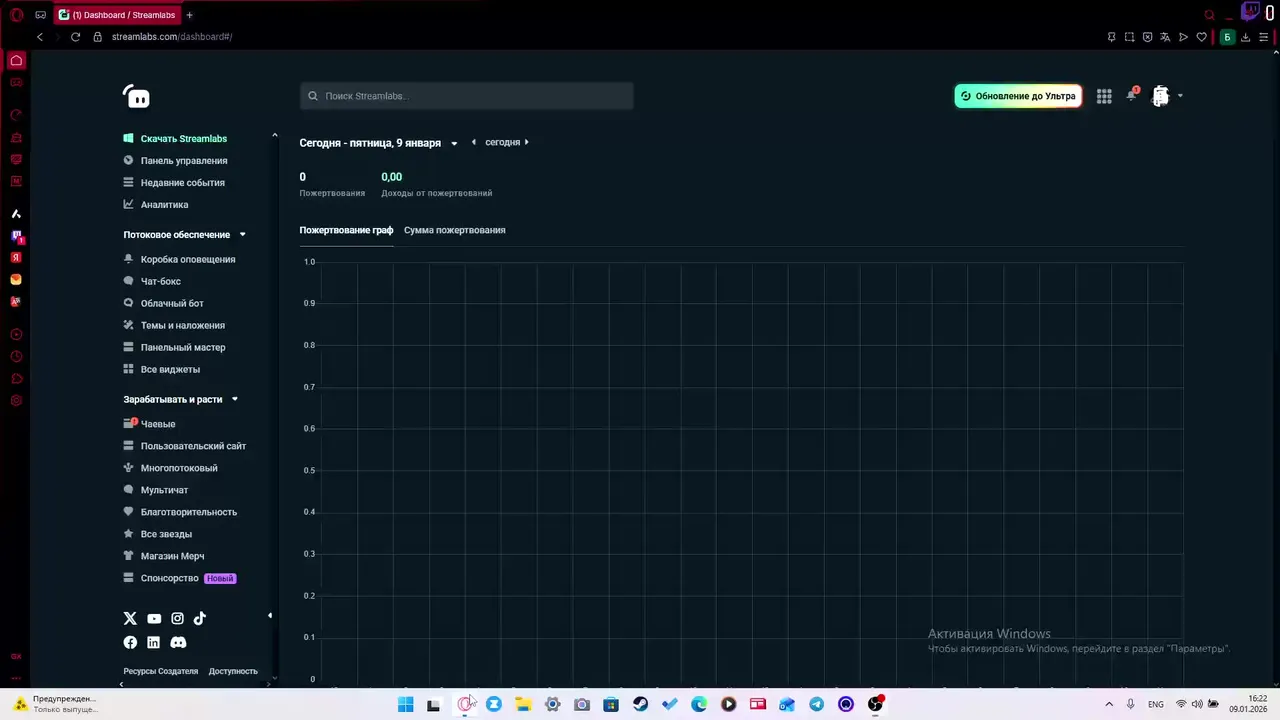Open a new browser tab

click(189, 15)
